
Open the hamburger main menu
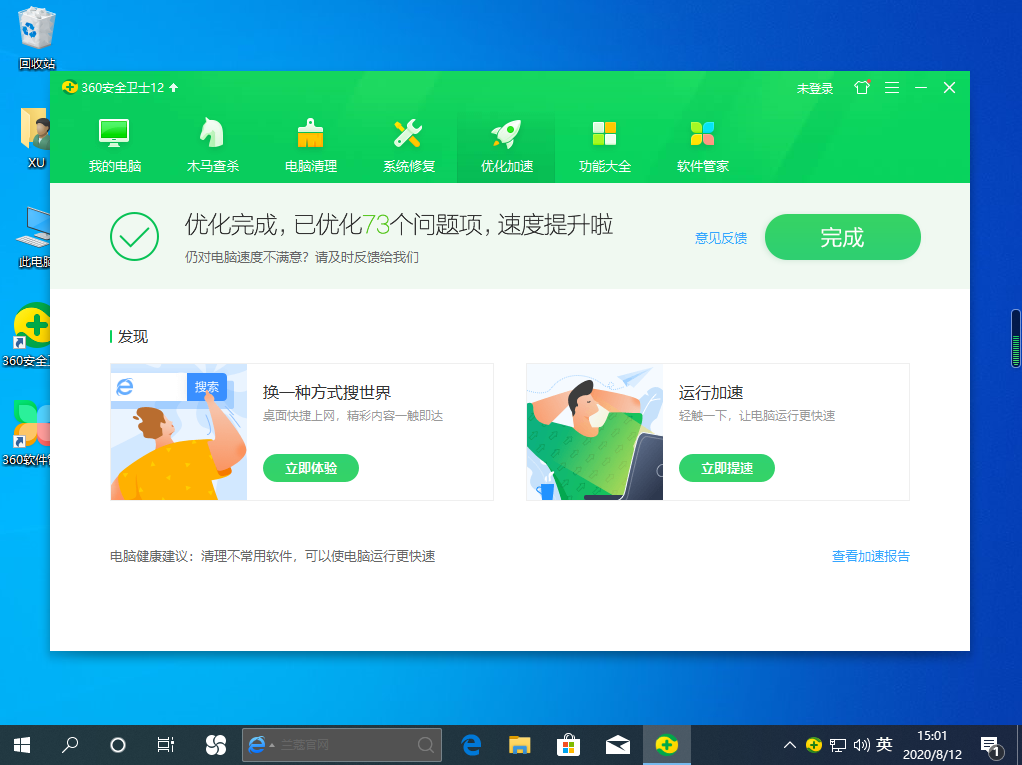coord(891,88)
